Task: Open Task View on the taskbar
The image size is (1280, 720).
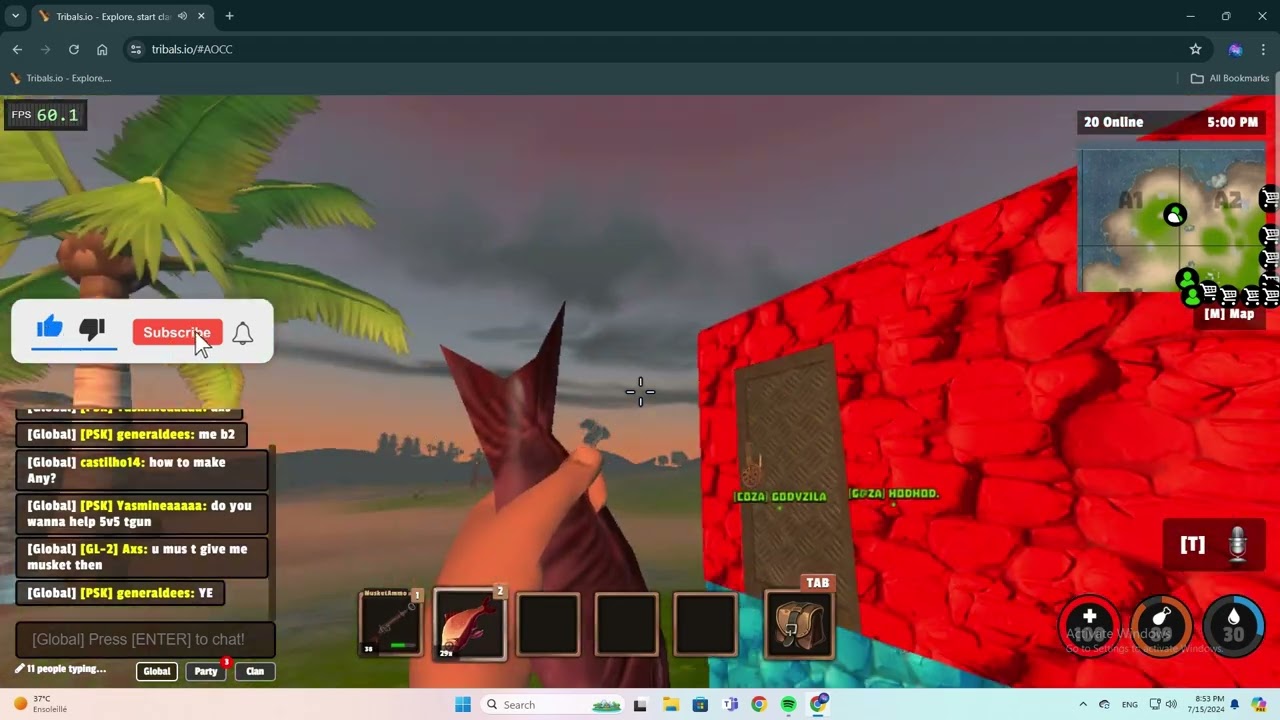Action: 640,705
